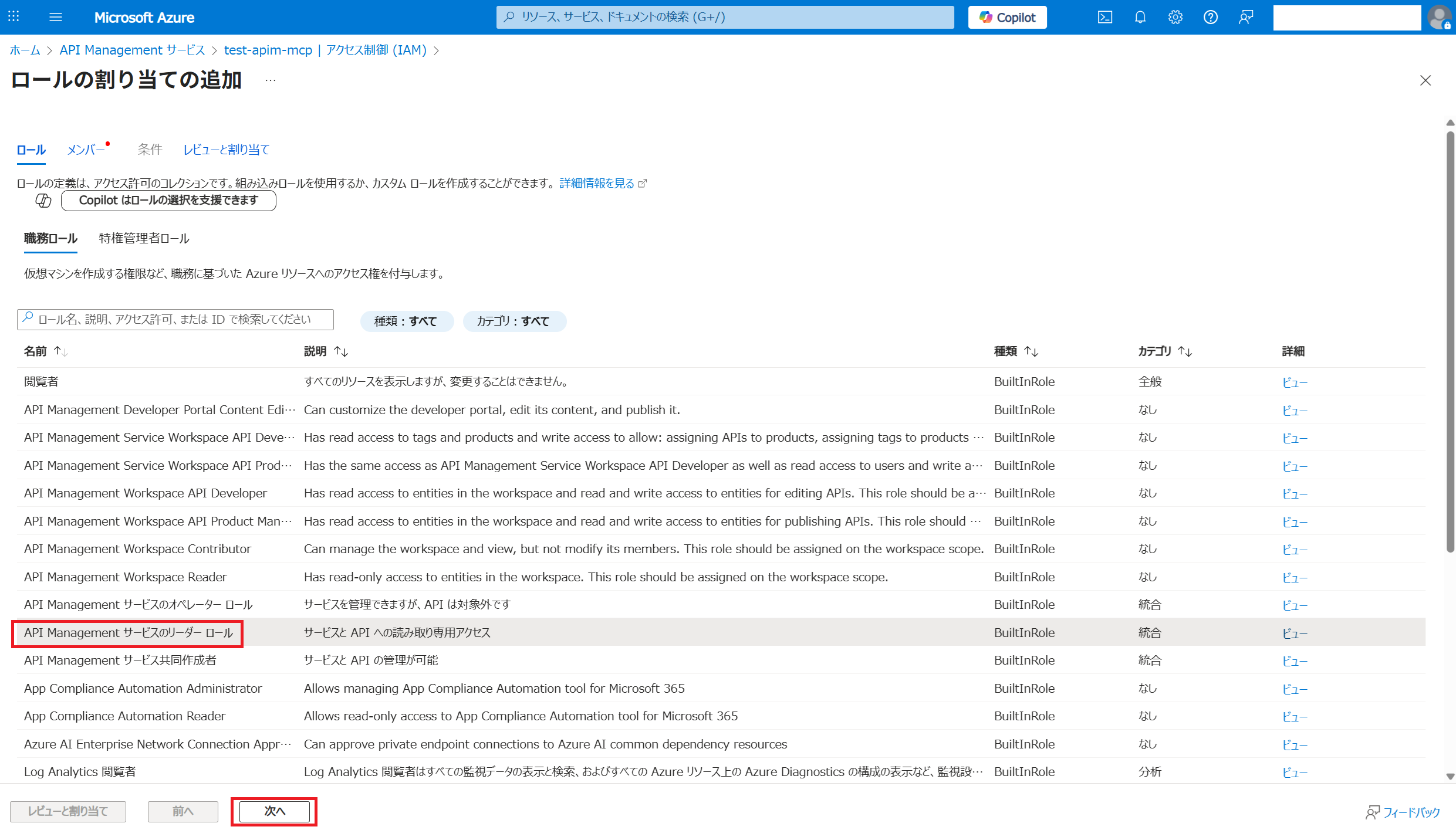Open portal settings gear
The height and width of the screenshot is (830, 1456).
(1175, 17)
